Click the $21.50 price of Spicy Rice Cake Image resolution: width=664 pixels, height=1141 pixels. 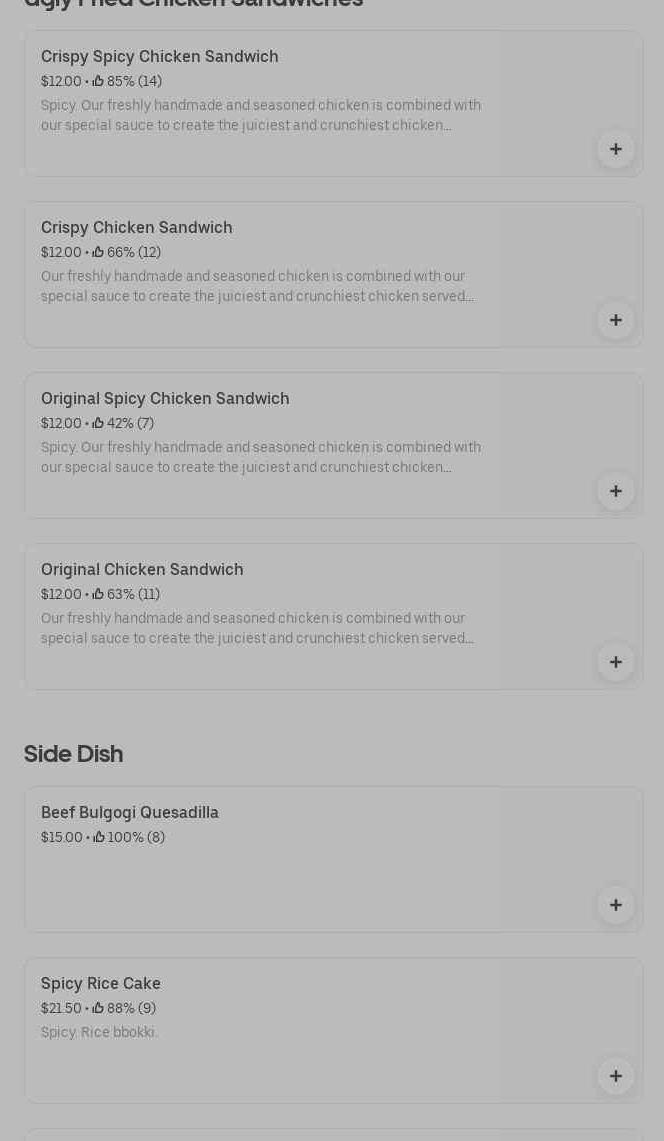click(x=61, y=1008)
